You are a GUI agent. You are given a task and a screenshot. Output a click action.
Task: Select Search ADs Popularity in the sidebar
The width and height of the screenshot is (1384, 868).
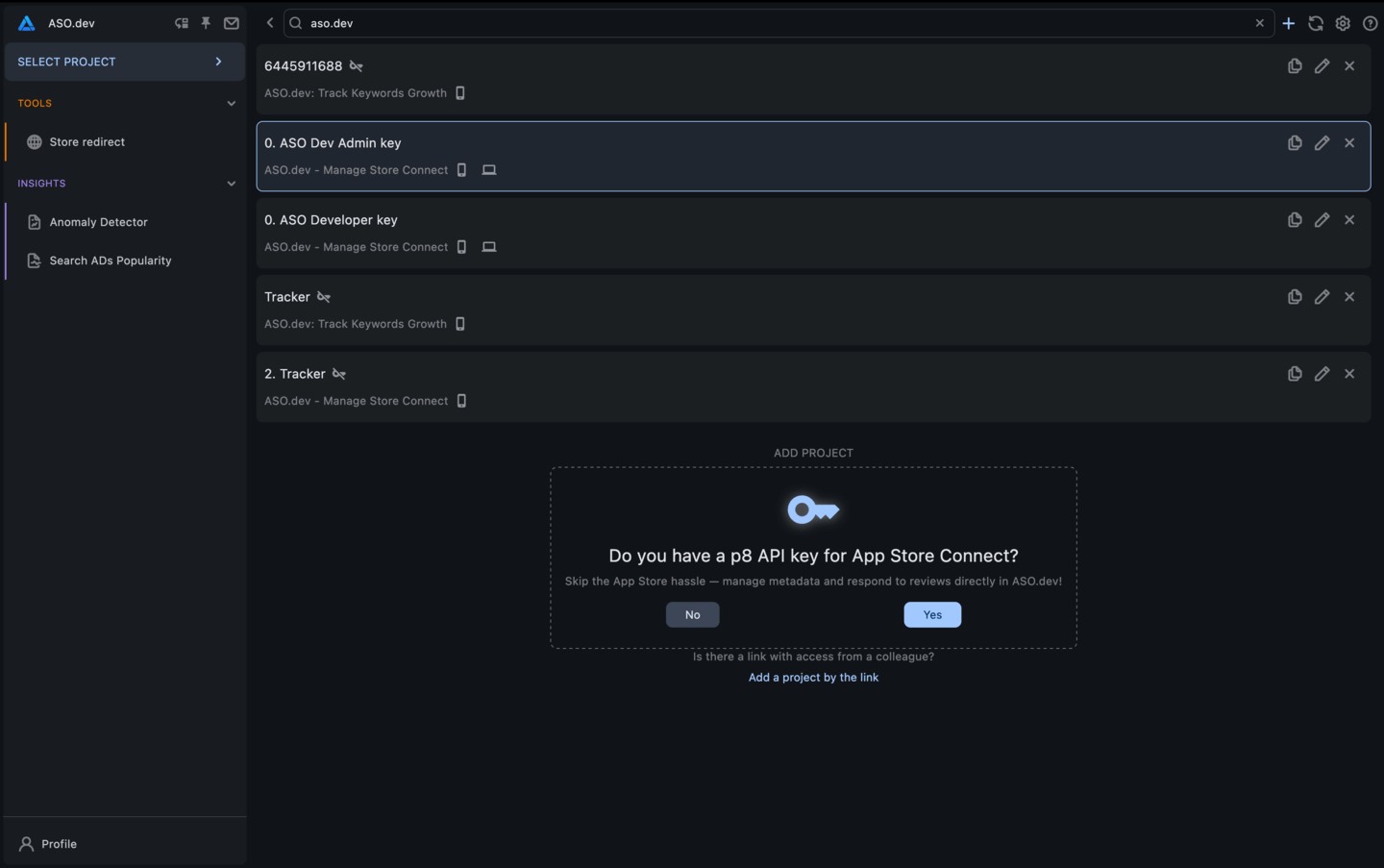click(x=109, y=260)
